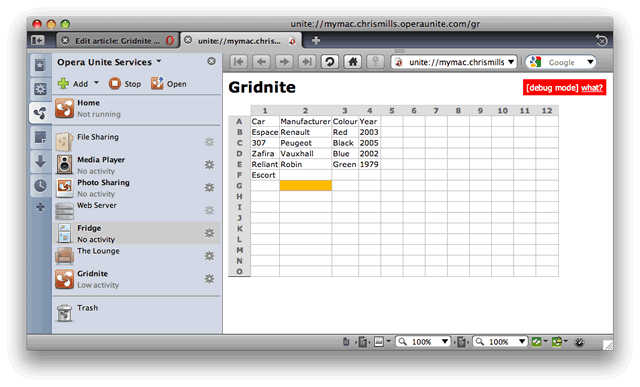640x387 pixels.
Task: Open the History clock panel
Action: coord(40,186)
